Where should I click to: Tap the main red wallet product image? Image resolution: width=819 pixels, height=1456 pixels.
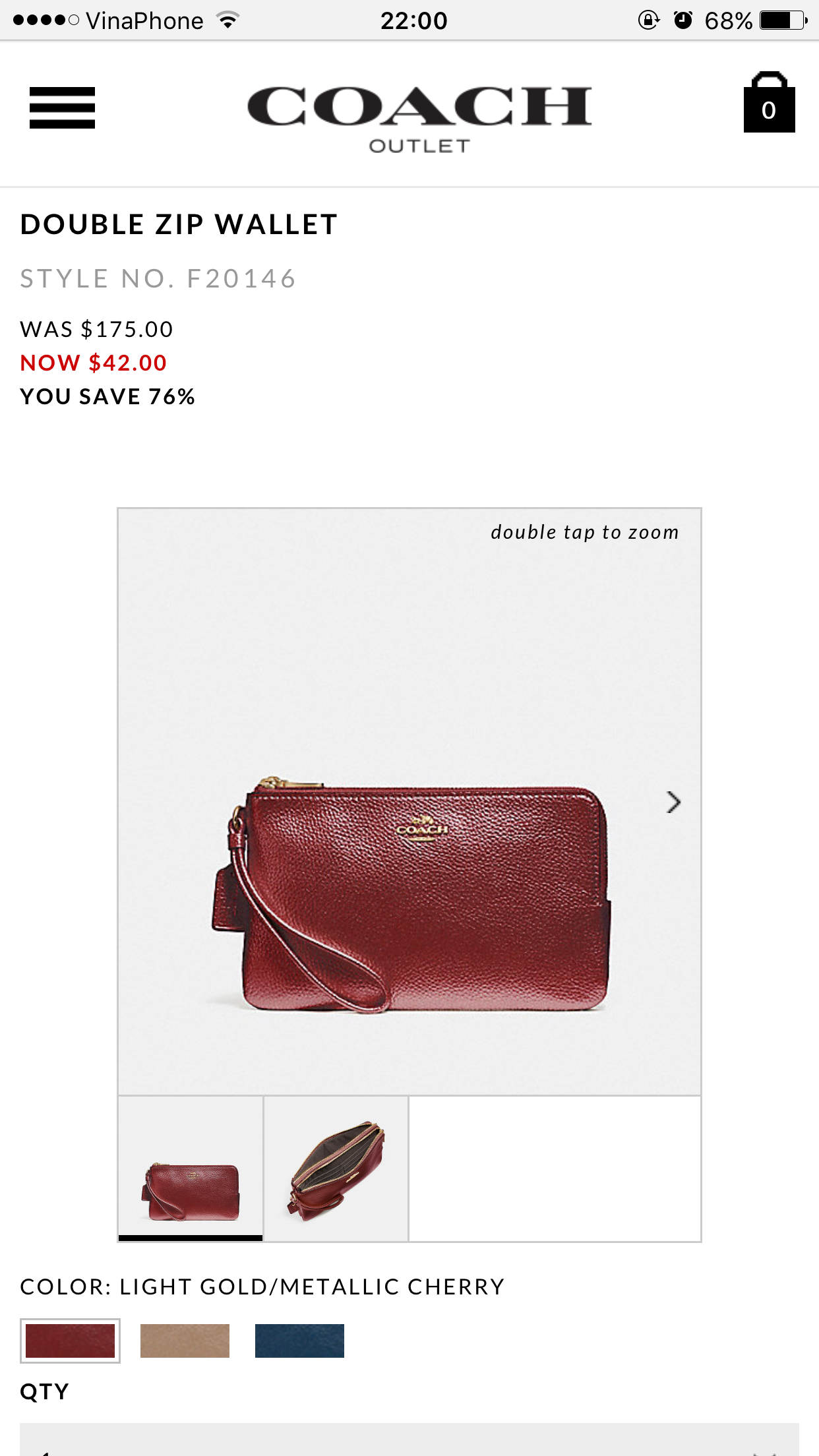409,802
